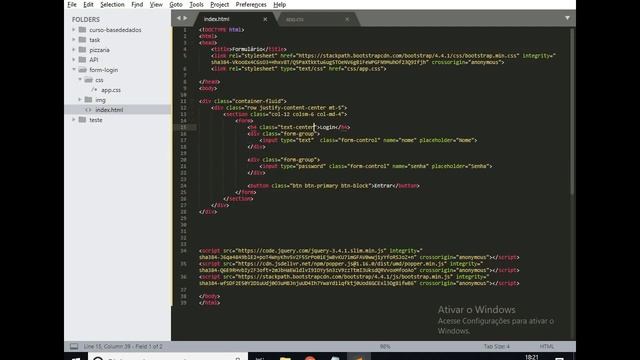Select the teste folder icon
This screenshot has height=360, width=640.
tap(82, 120)
